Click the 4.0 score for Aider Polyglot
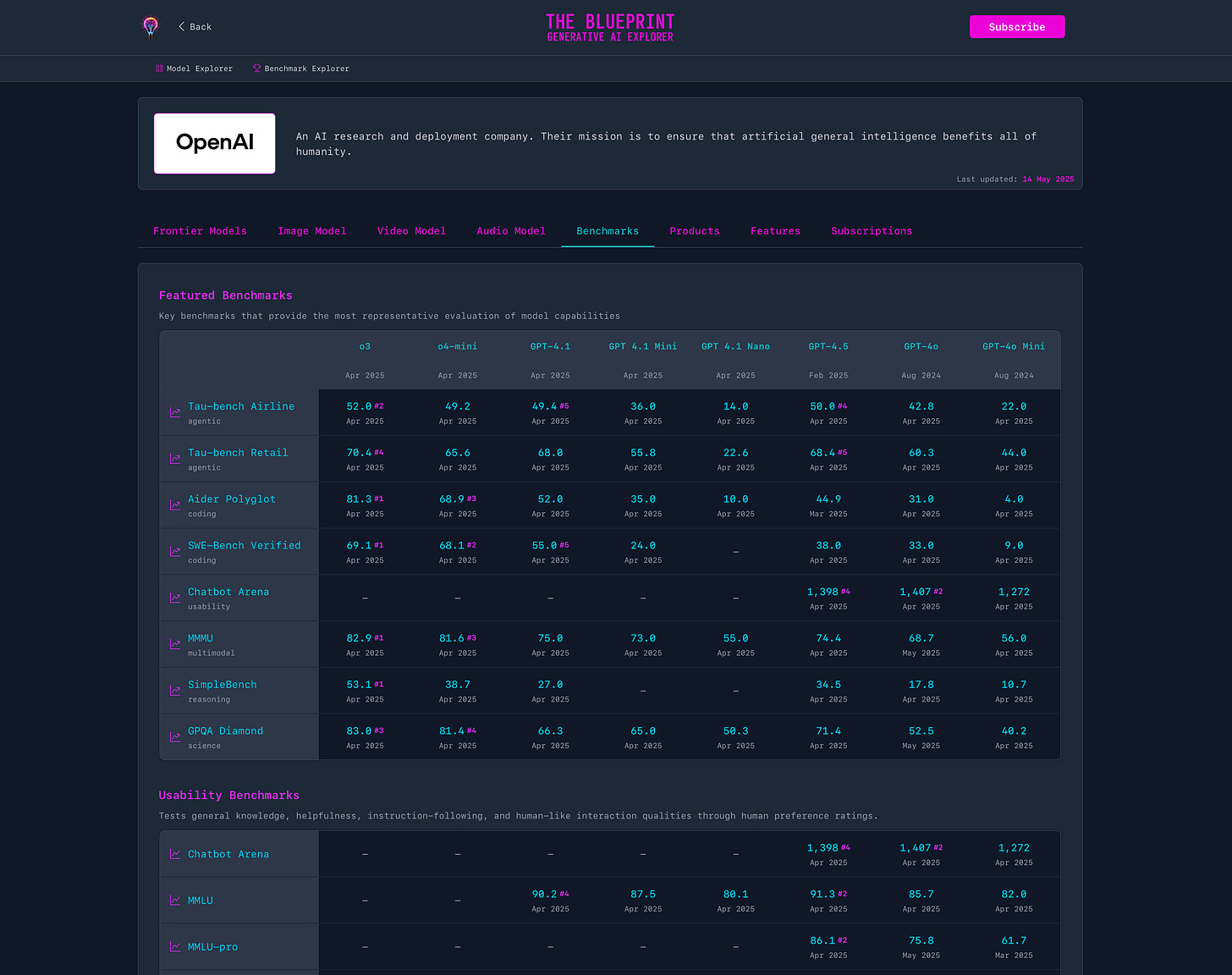1232x975 pixels. point(1014,499)
